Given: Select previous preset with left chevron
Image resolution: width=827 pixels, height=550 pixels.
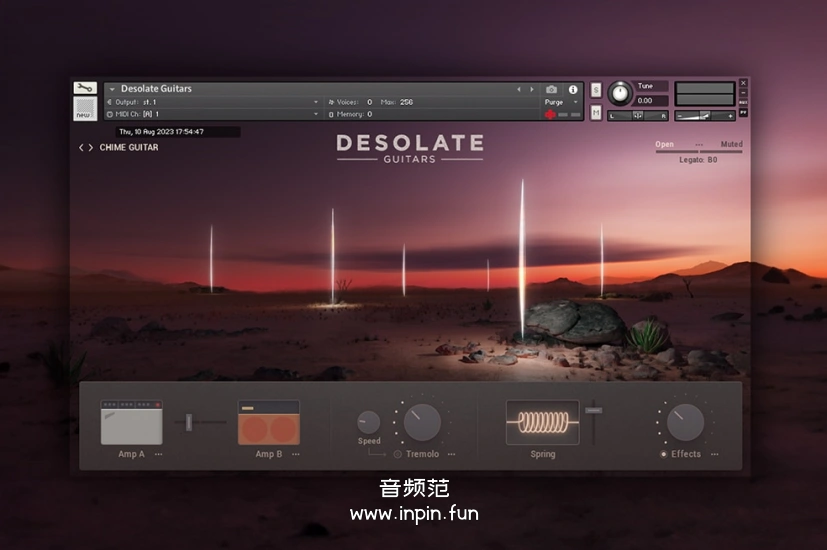Looking at the screenshot, I should click(81, 148).
